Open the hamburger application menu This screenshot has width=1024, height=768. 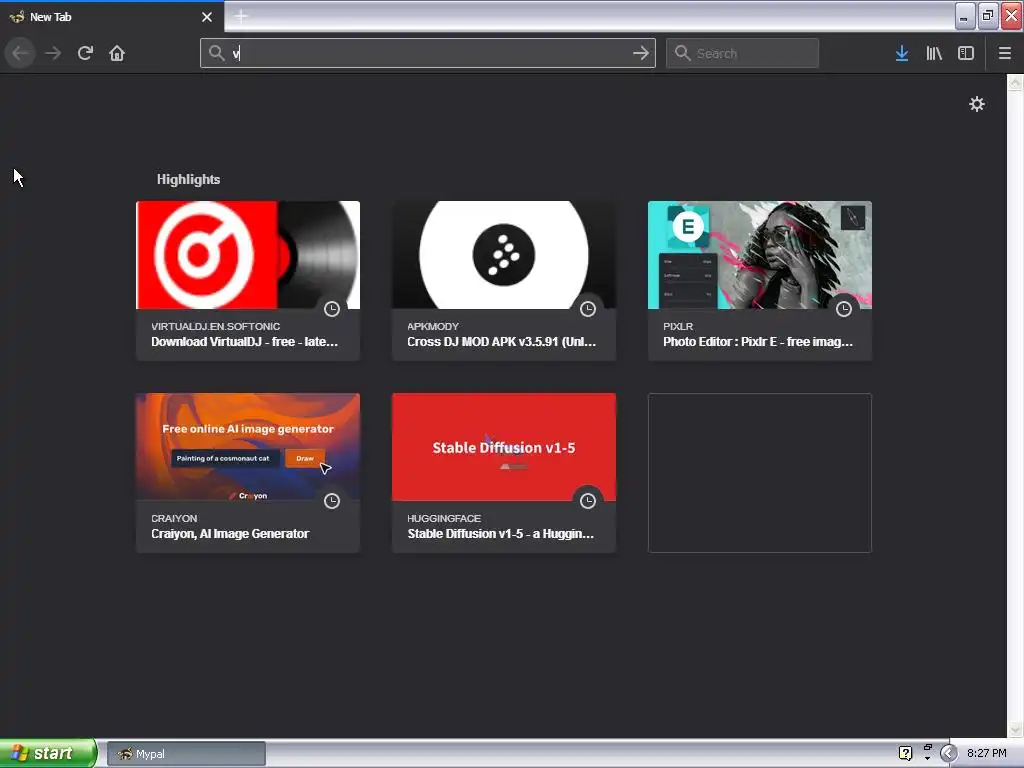1004,53
